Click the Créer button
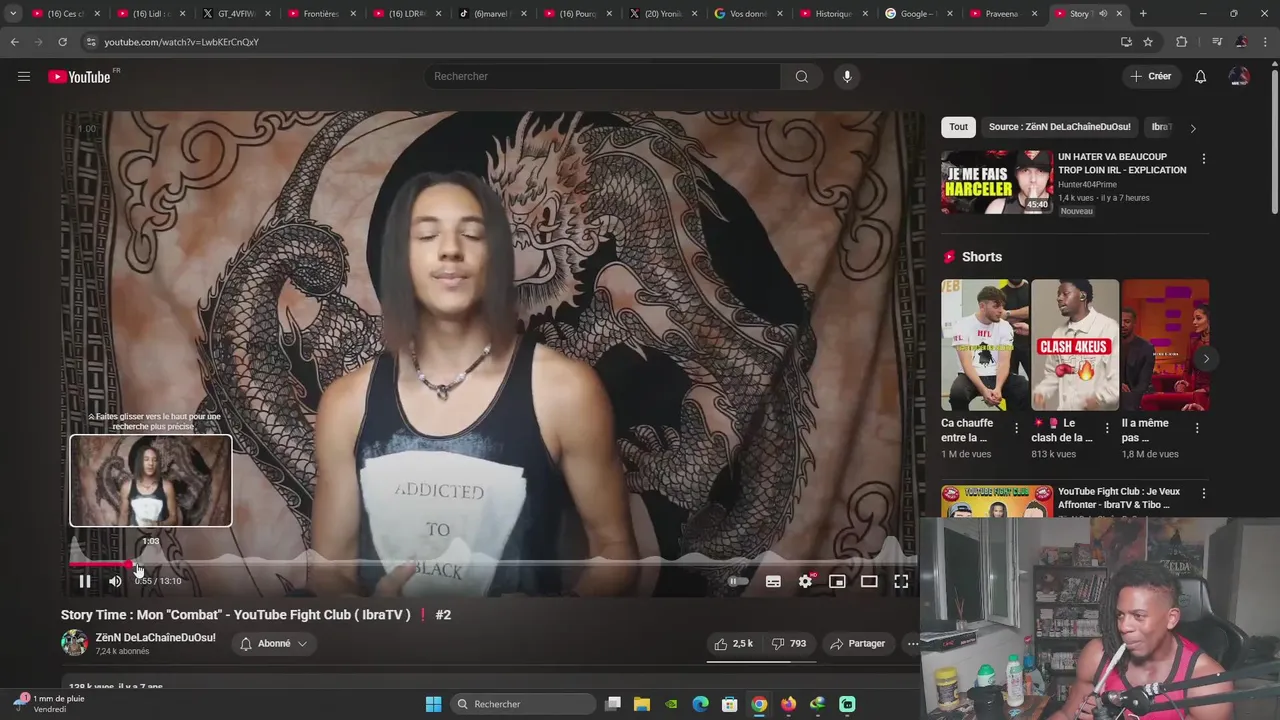This screenshot has height=720, width=1280. 1150,76
